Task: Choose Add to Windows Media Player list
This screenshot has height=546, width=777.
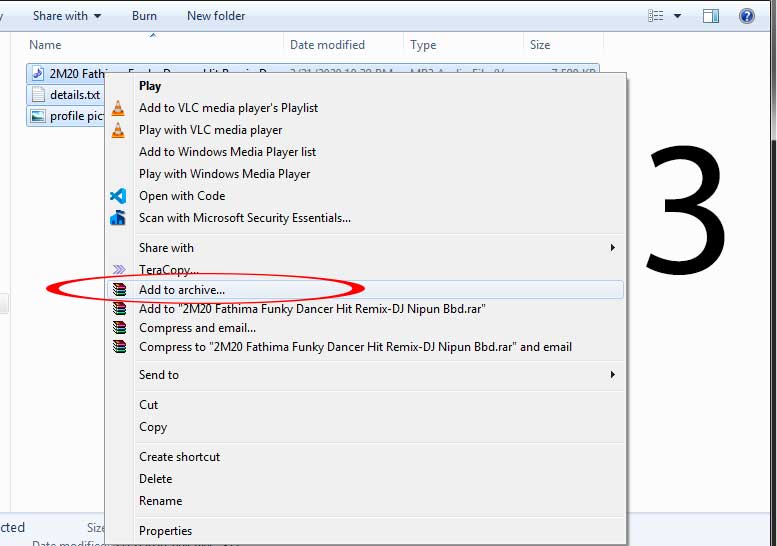Action: pos(227,152)
